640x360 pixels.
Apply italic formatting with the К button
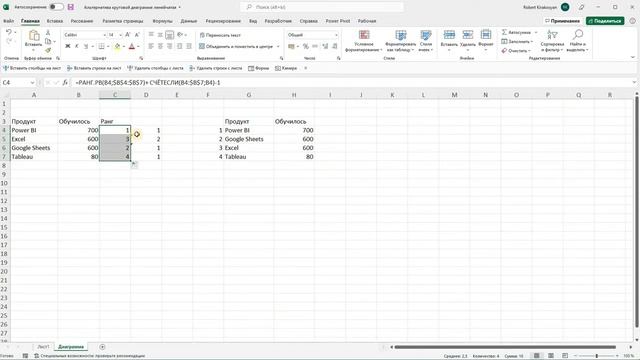coord(76,47)
